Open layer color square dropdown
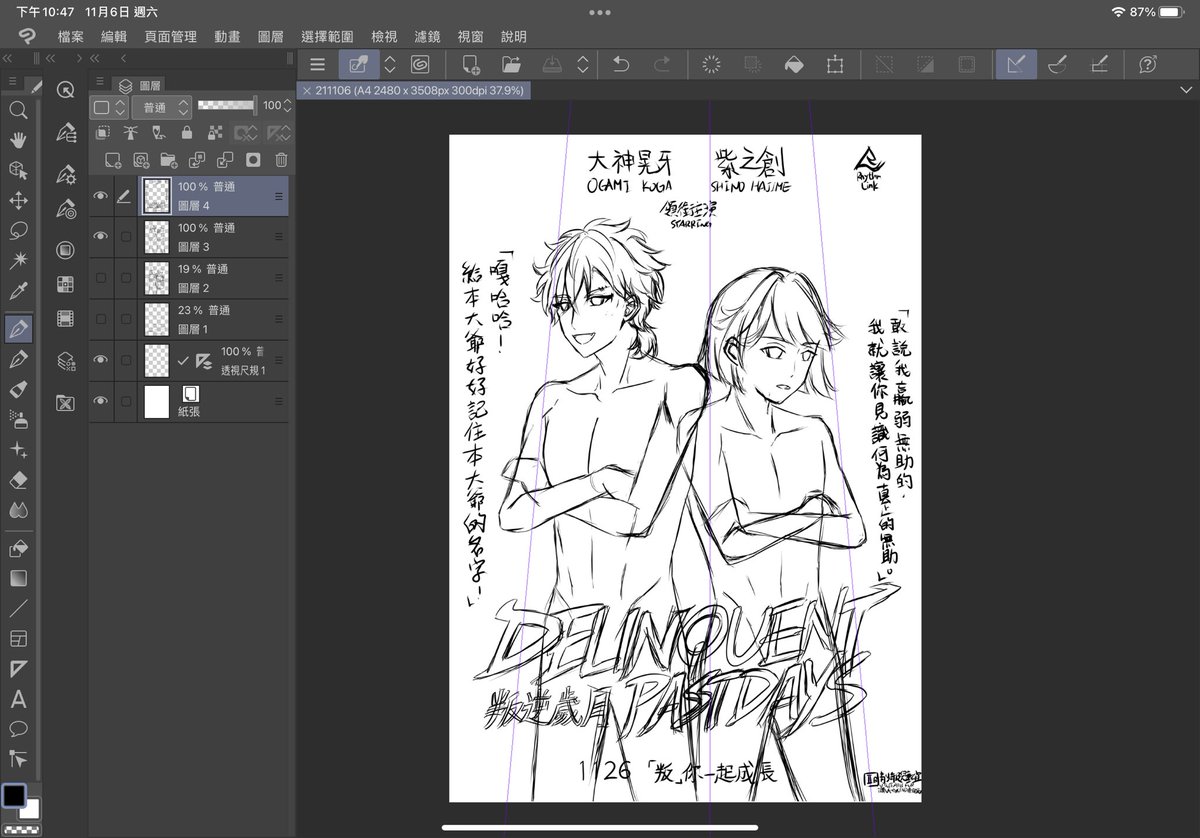Image resolution: width=1200 pixels, height=838 pixels. pos(109,107)
